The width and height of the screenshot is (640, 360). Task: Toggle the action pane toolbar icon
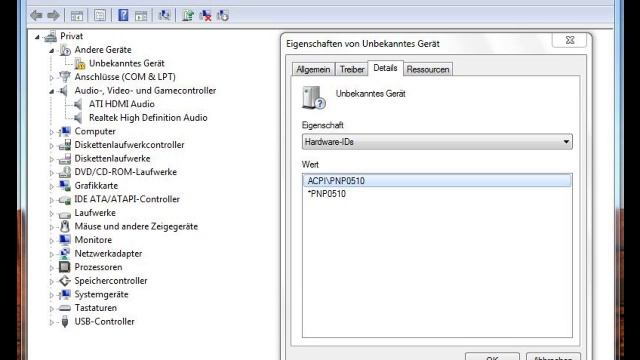click(141, 16)
